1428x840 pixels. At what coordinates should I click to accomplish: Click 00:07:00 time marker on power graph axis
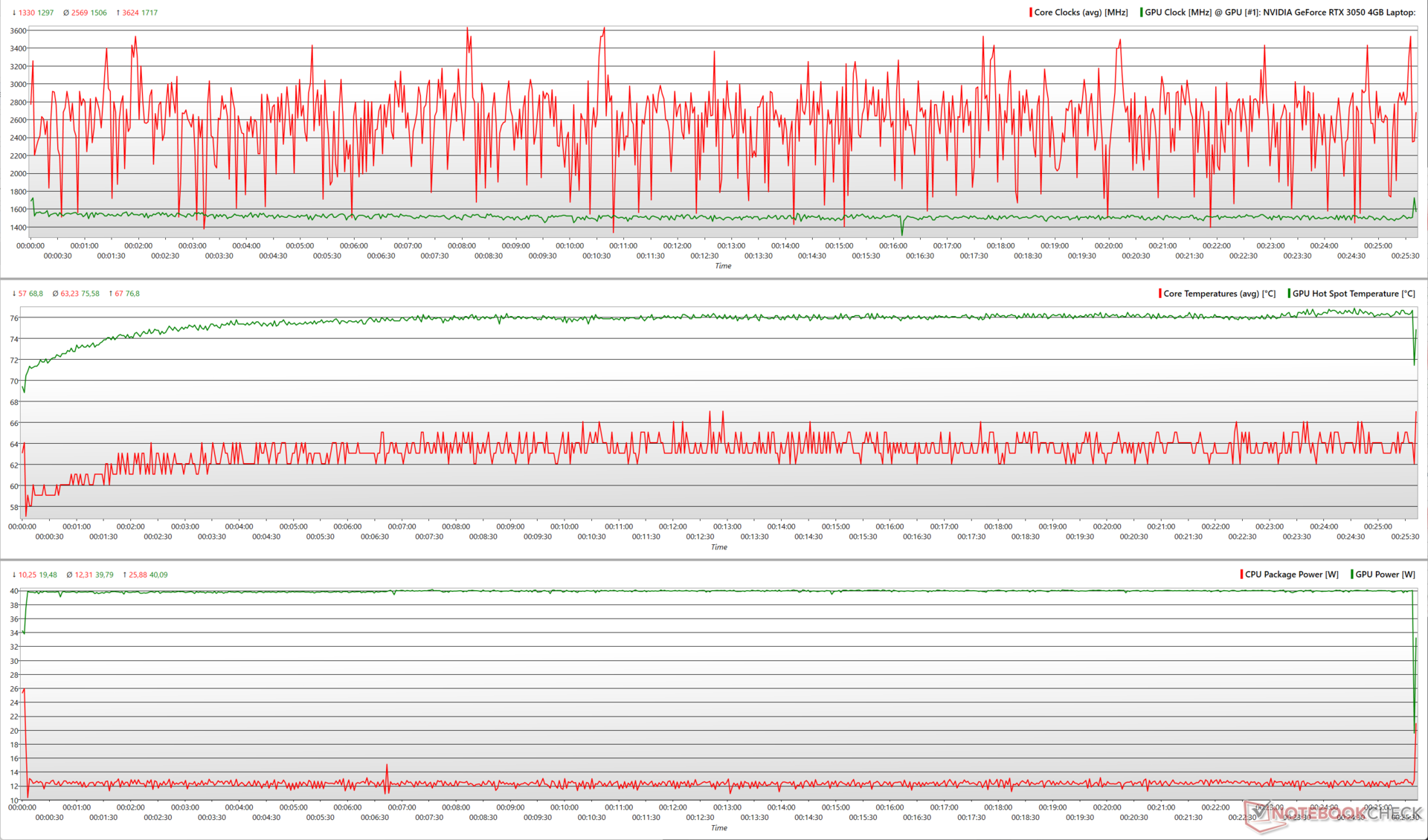tap(402, 807)
